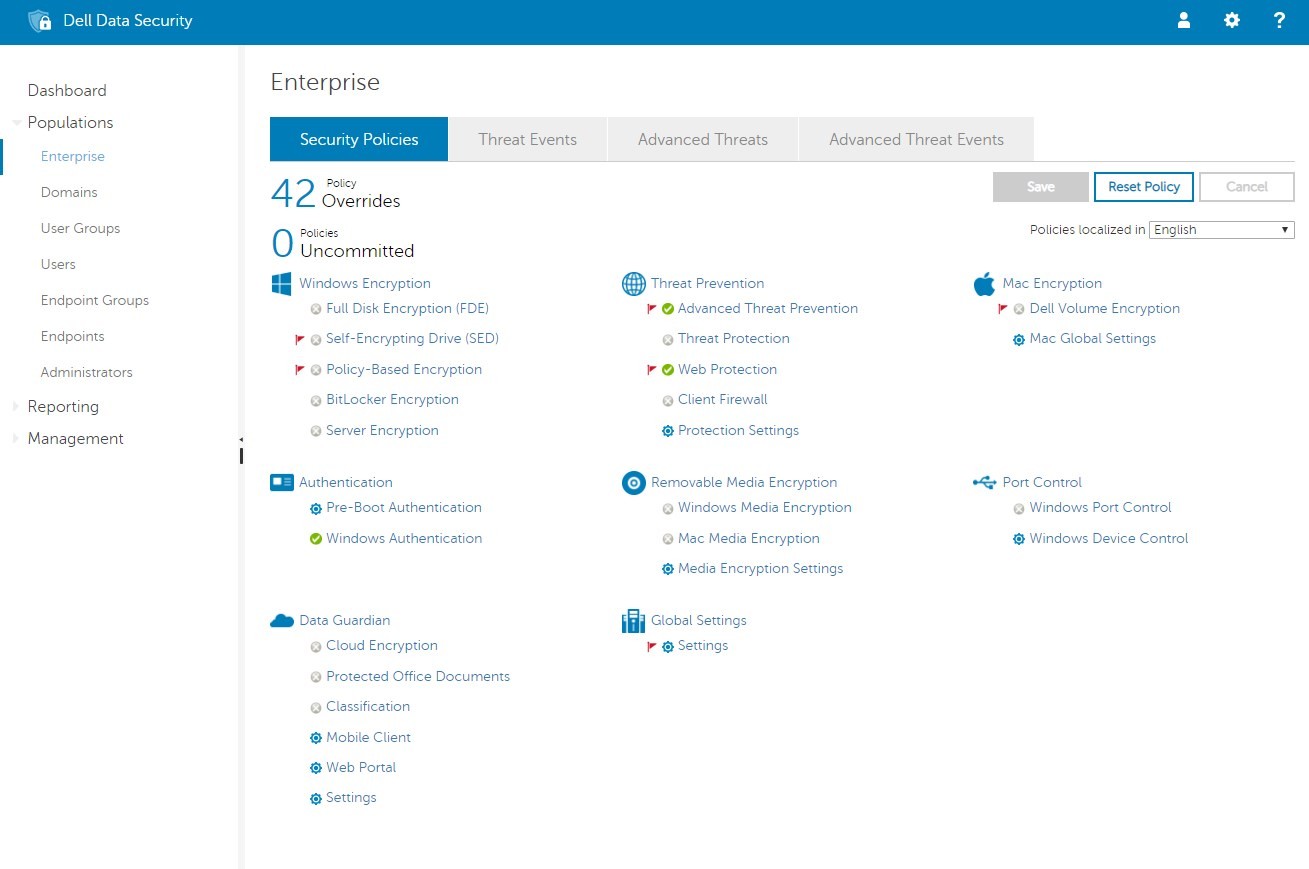This screenshot has width=1309, height=869.
Task: Click the Mac Encryption apple icon
Action: click(984, 284)
